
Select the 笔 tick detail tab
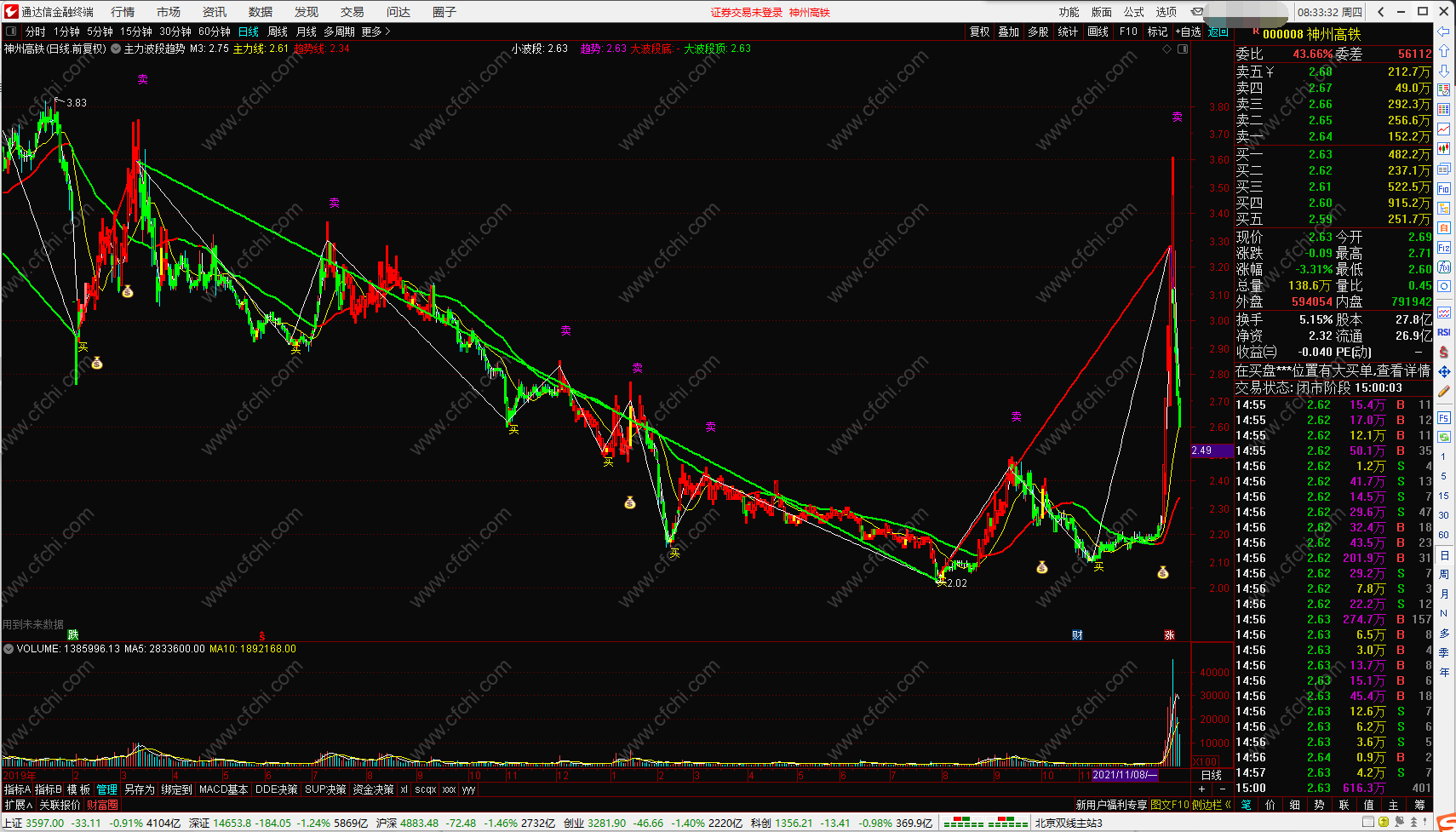pos(1246,805)
